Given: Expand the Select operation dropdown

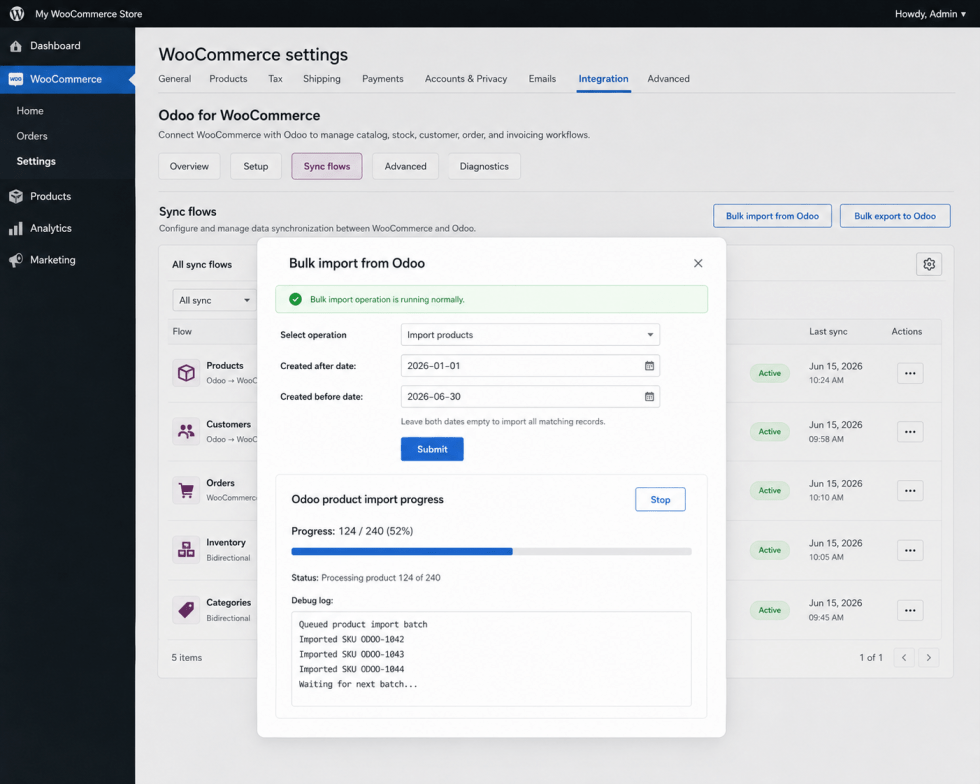Looking at the screenshot, I should (x=530, y=334).
